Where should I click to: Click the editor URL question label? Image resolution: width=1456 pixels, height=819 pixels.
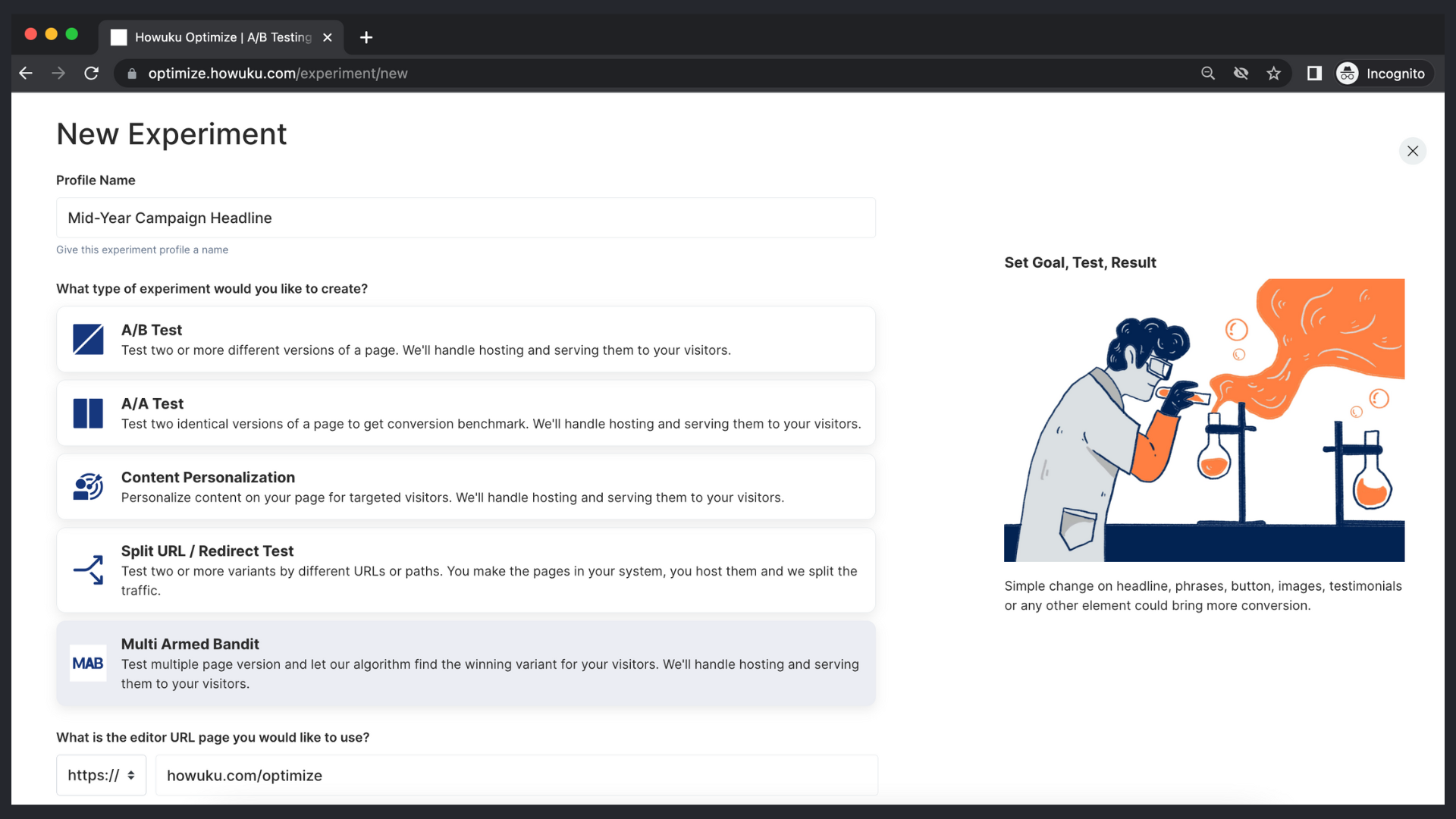click(212, 737)
